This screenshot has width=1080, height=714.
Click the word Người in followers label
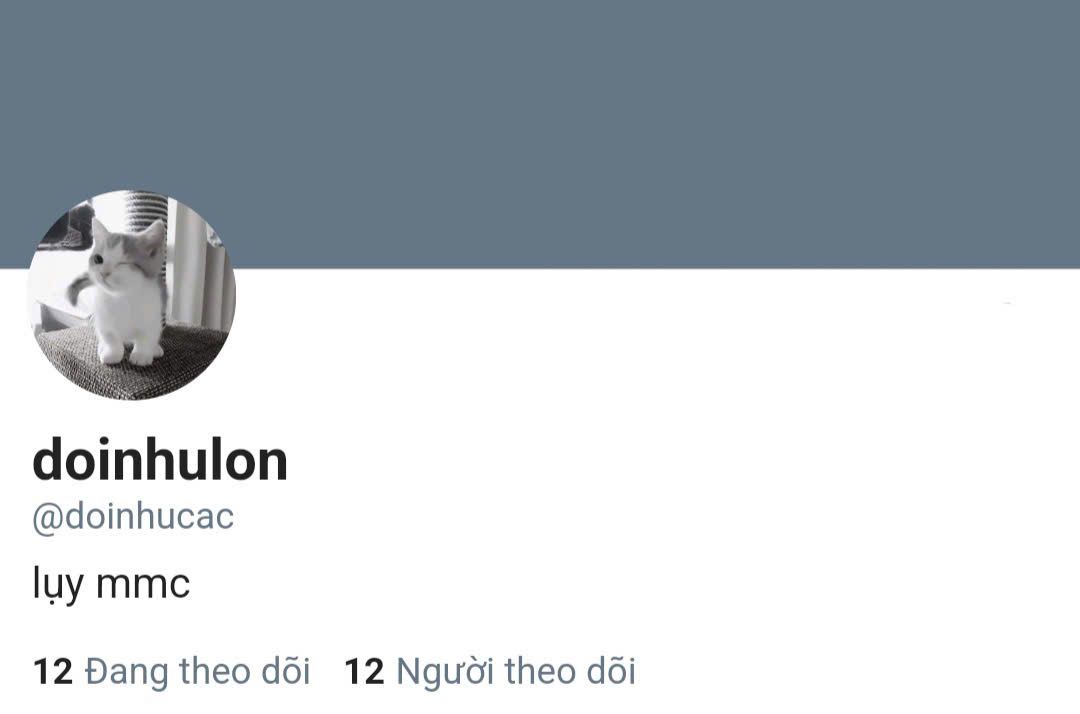click(x=444, y=671)
